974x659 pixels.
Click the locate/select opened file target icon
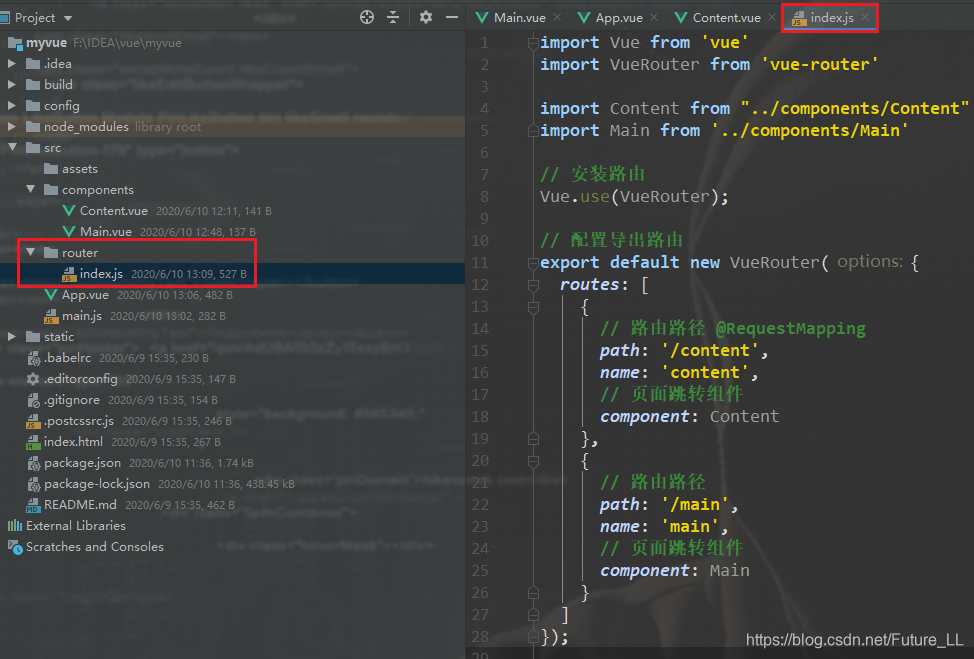367,17
